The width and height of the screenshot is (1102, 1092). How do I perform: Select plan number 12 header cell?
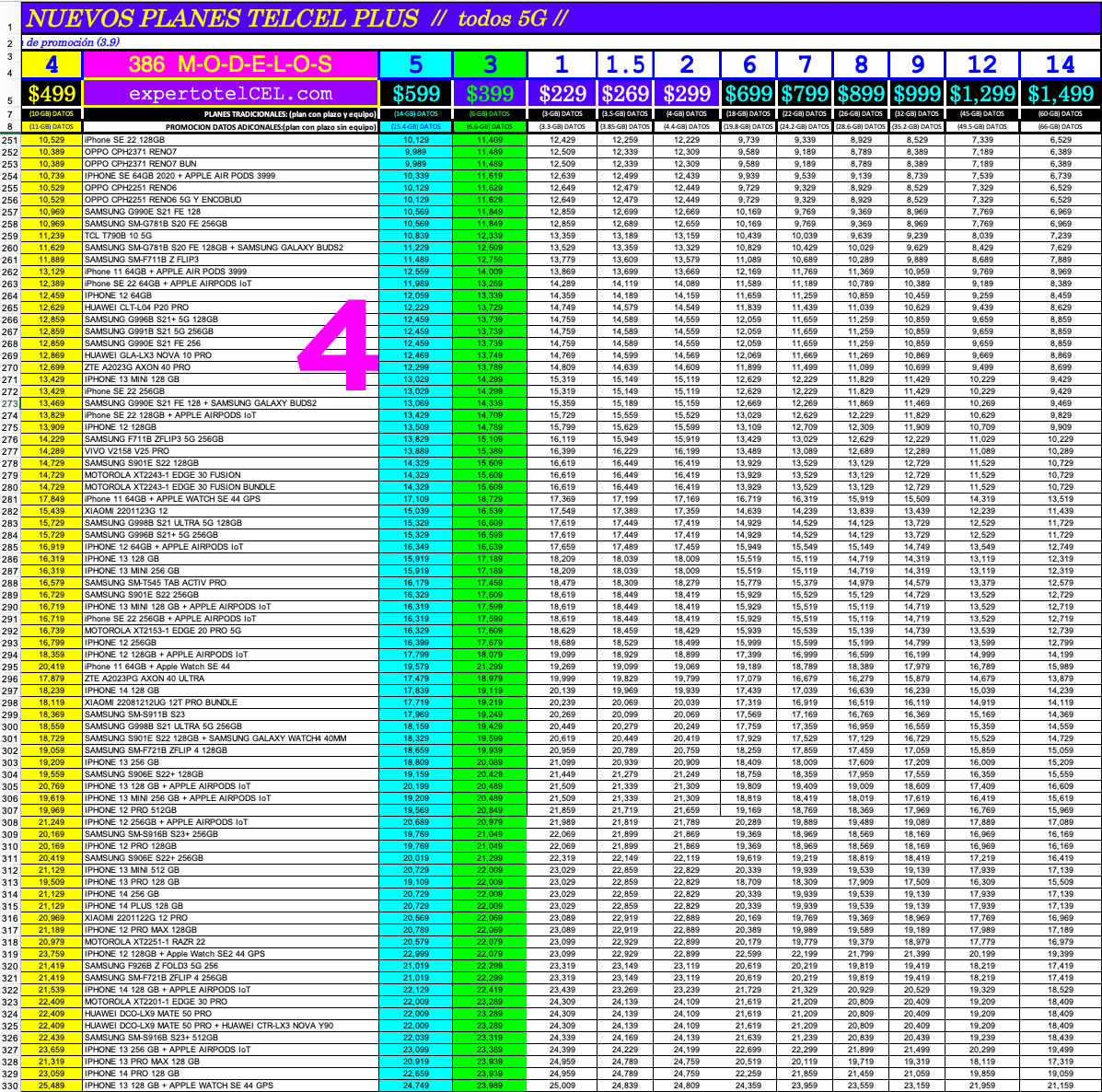(x=981, y=64)
